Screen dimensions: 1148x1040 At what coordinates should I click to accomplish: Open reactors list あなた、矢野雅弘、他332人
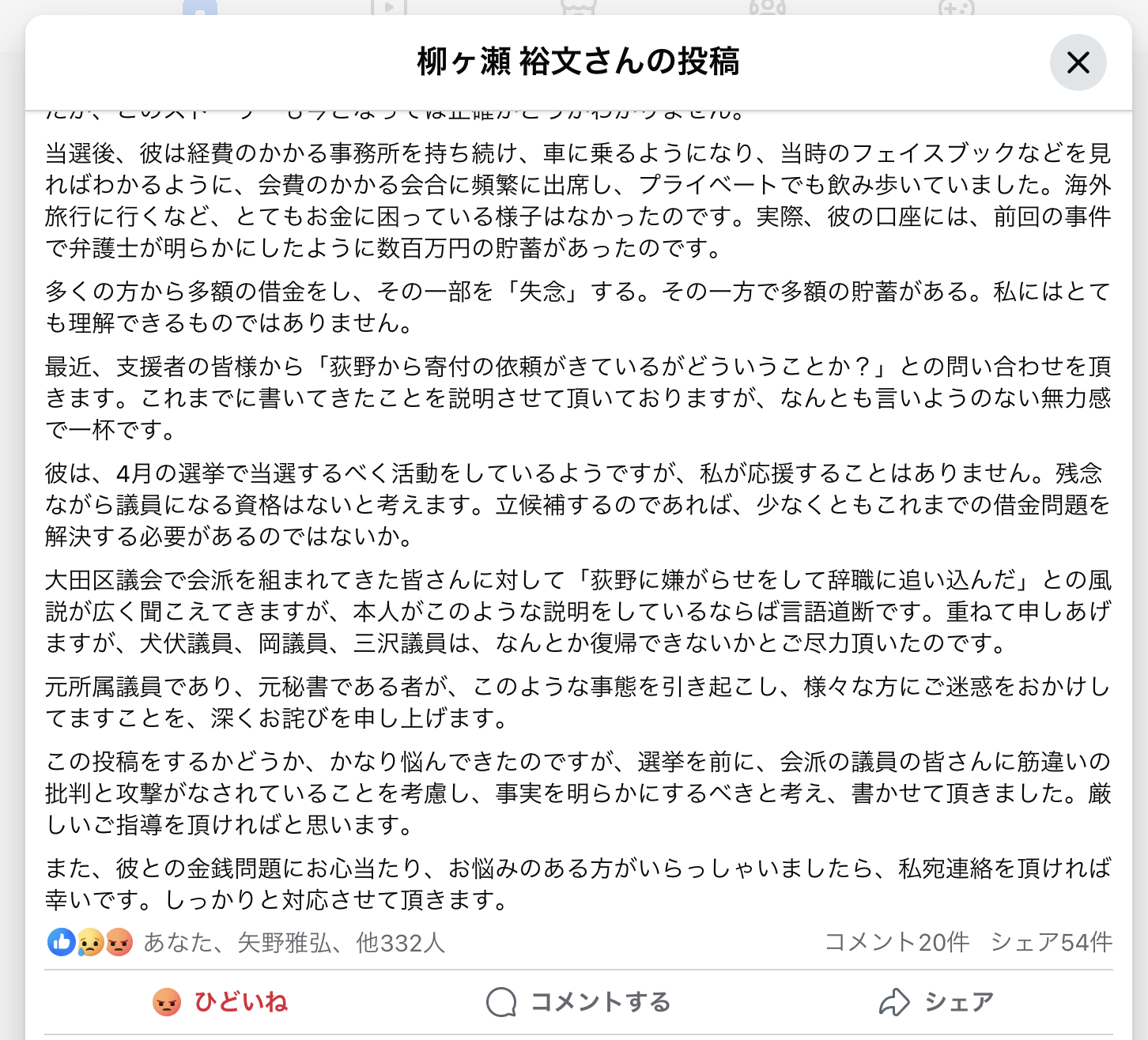[x=294, y=942]
